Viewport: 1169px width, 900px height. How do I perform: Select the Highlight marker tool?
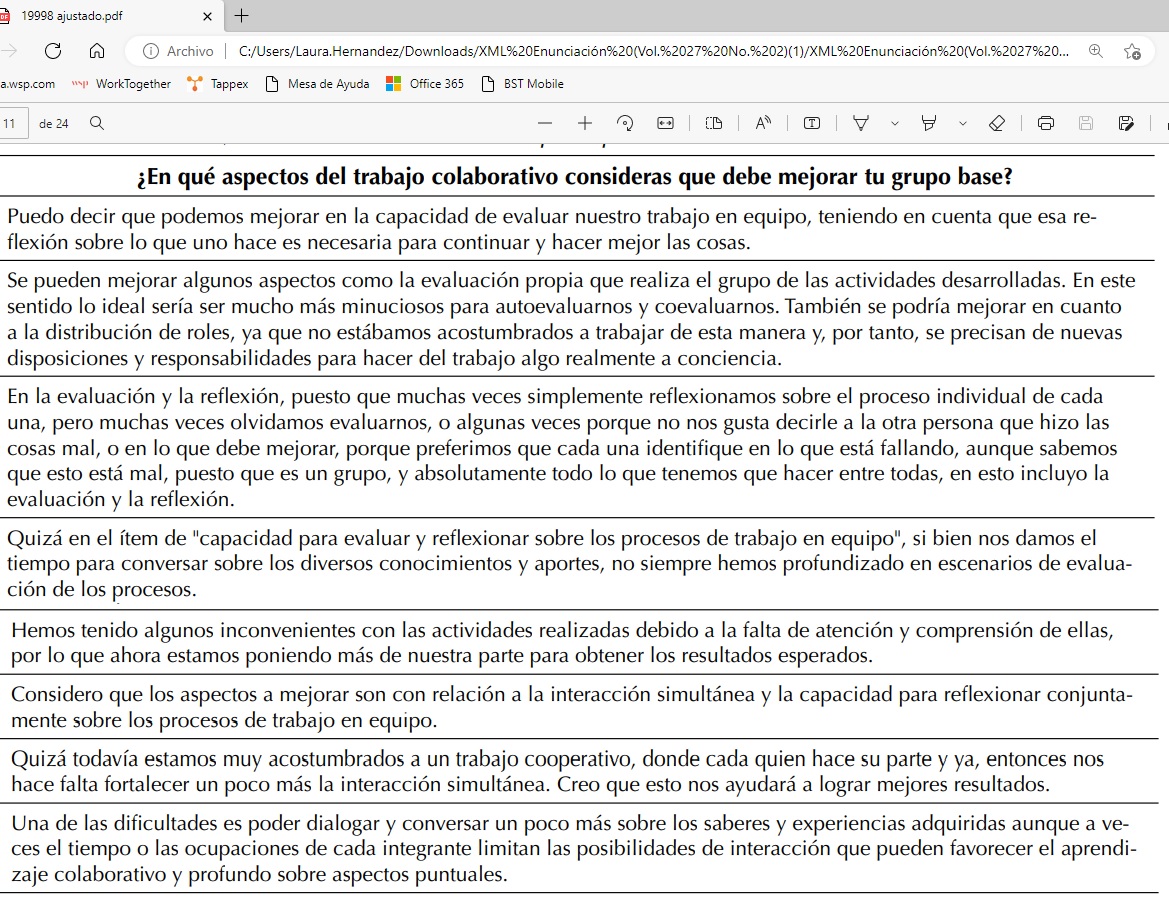tap(929, 124)
